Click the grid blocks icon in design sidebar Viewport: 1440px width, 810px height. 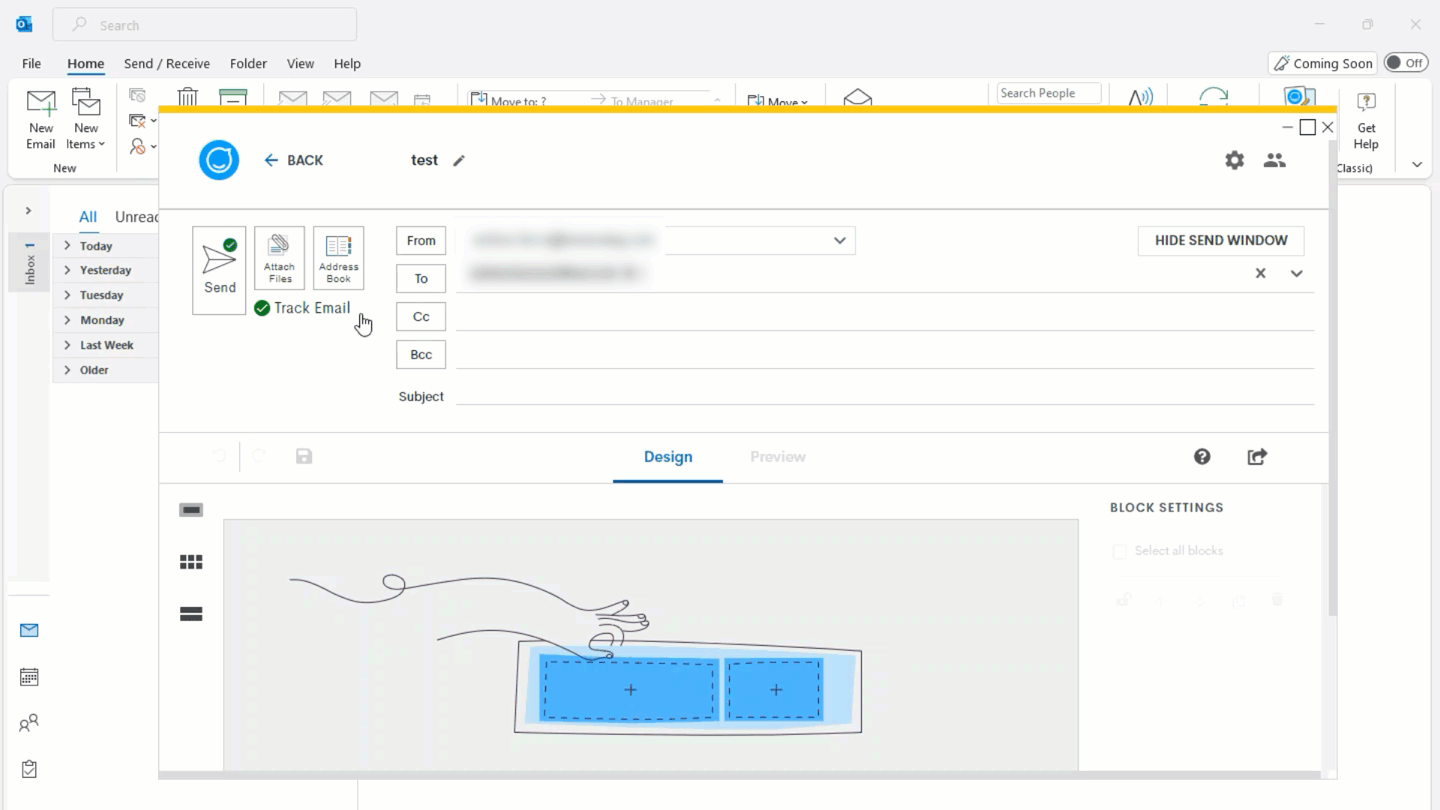190,561
